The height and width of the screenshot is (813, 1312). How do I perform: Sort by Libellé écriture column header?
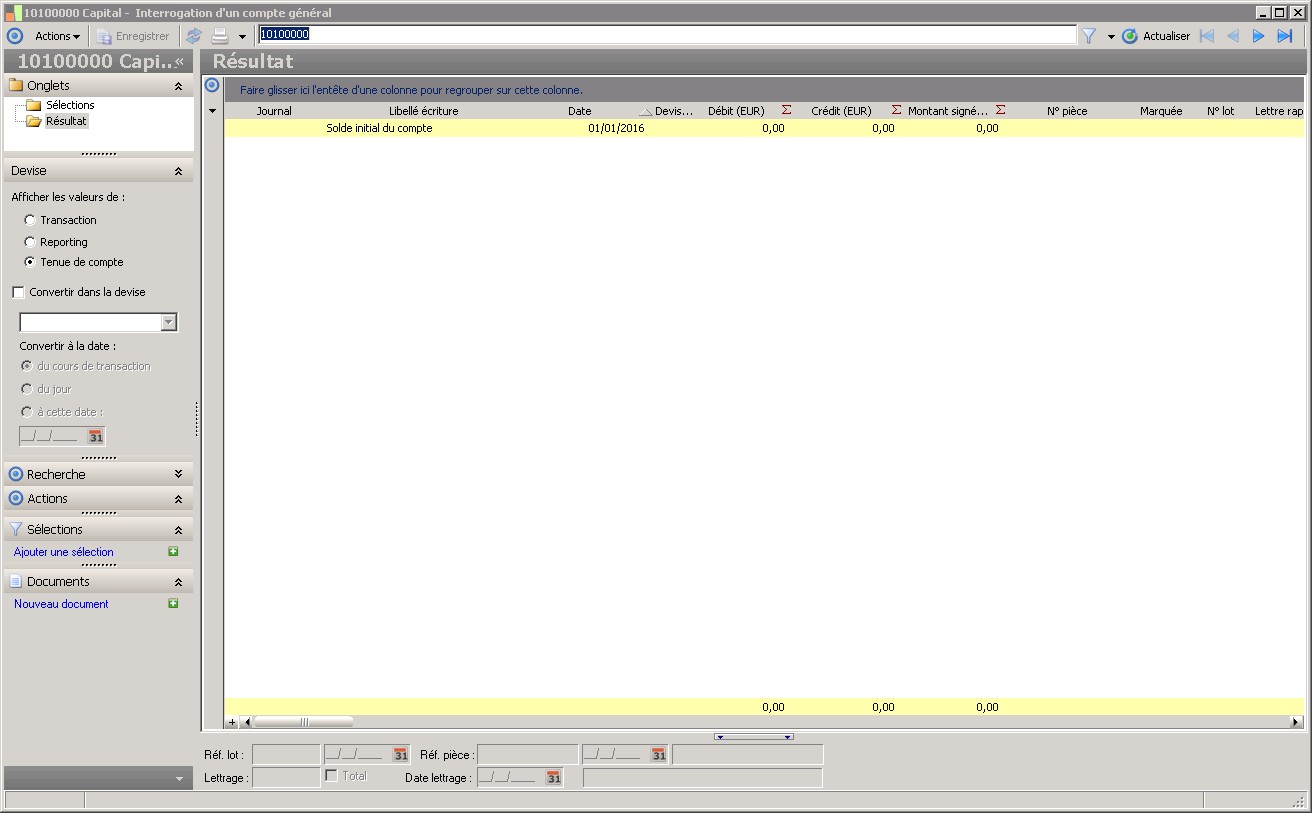pyautogui.click(x=424, y=111)
